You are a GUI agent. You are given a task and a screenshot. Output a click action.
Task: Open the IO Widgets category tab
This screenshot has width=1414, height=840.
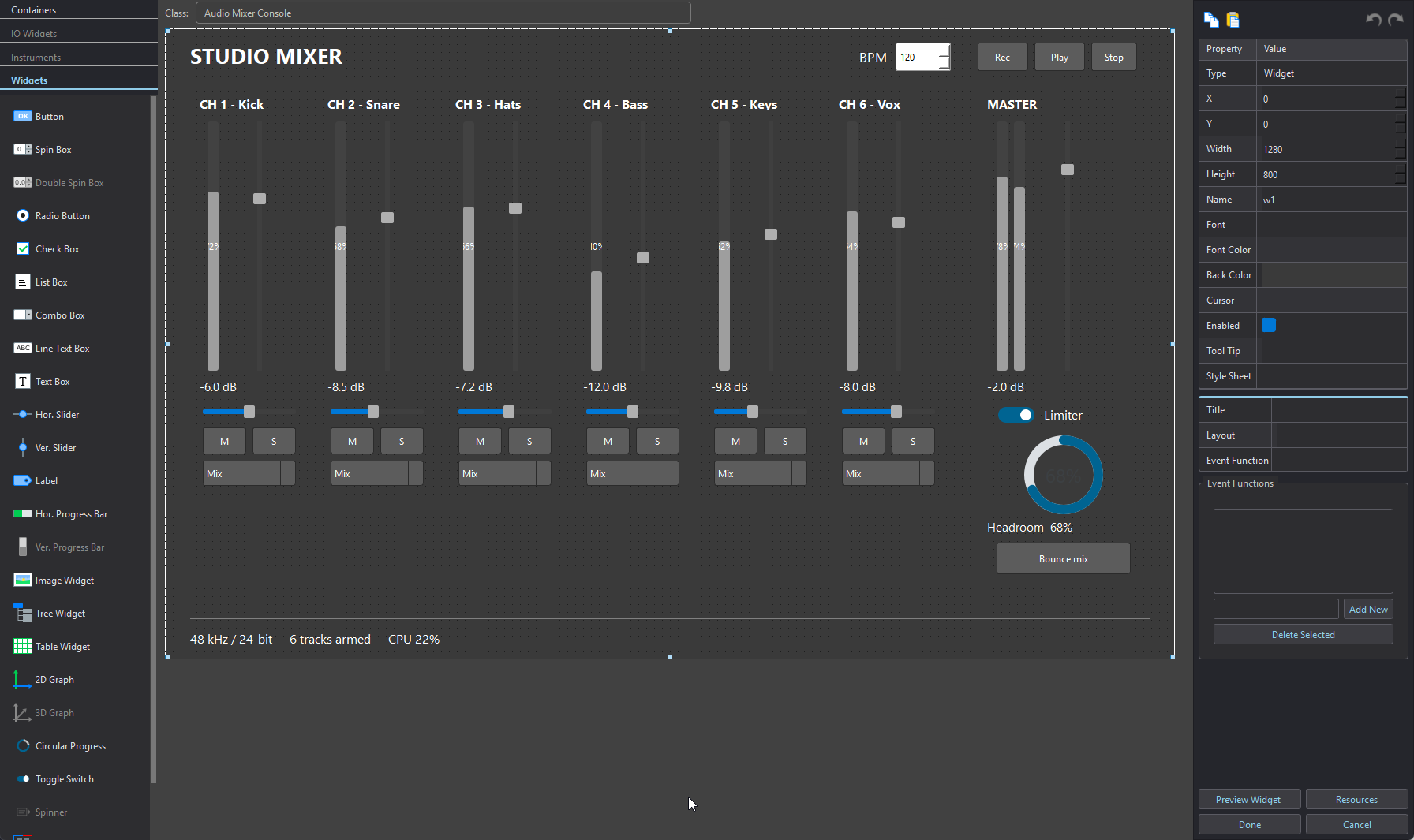click(79, 33)
